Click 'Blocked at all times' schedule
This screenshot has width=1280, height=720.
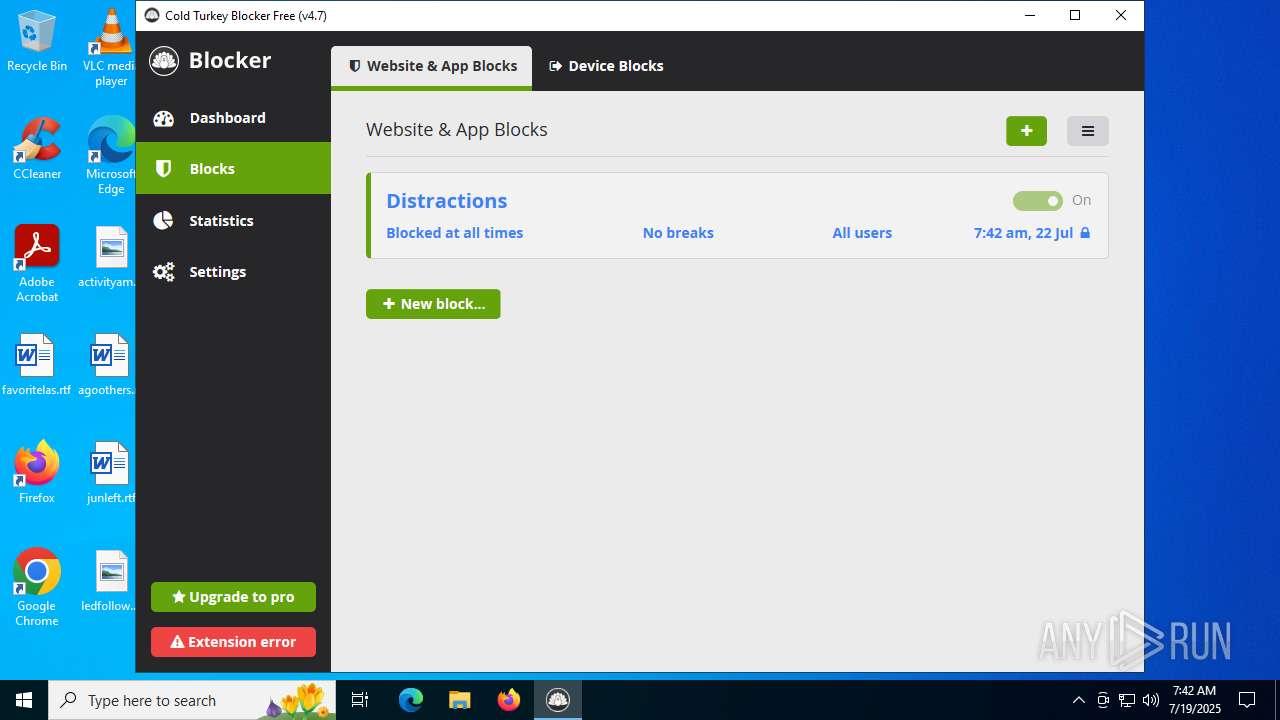point(454,233)
